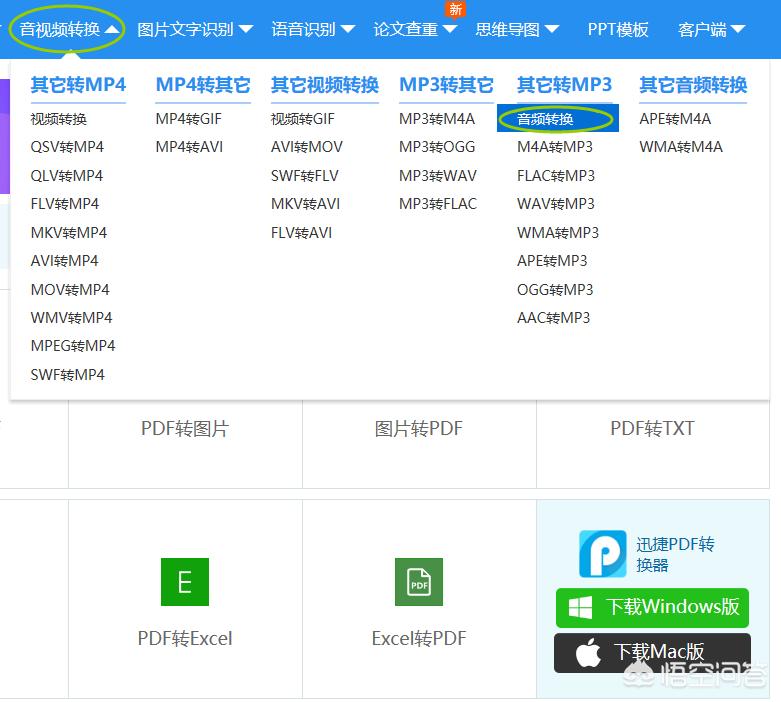Choose AVI转MOV option
Image resolution: width=781 pixels, height=702 pixels.
pyautogui.click(x=307, y=147)
